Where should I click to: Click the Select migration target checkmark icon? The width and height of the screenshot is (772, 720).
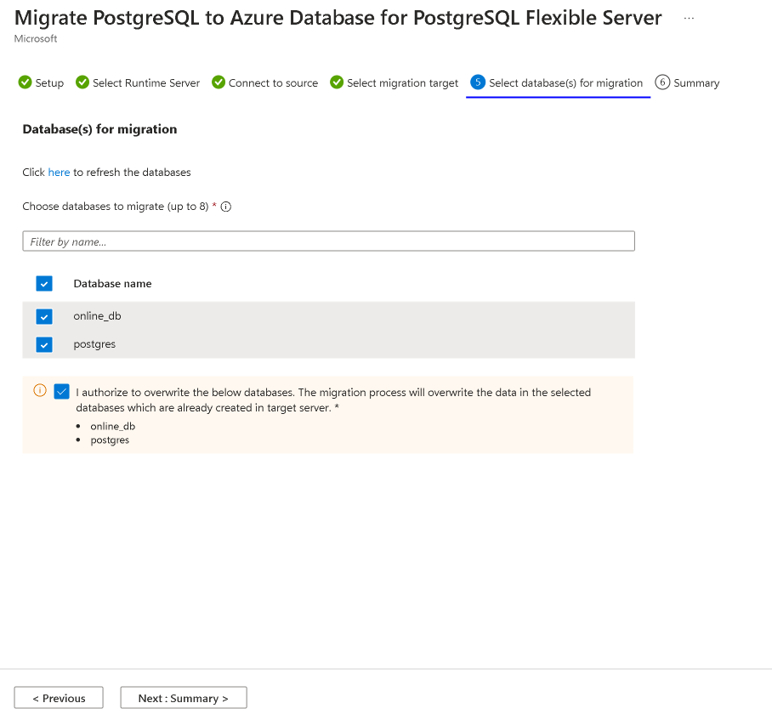point(337,83)
